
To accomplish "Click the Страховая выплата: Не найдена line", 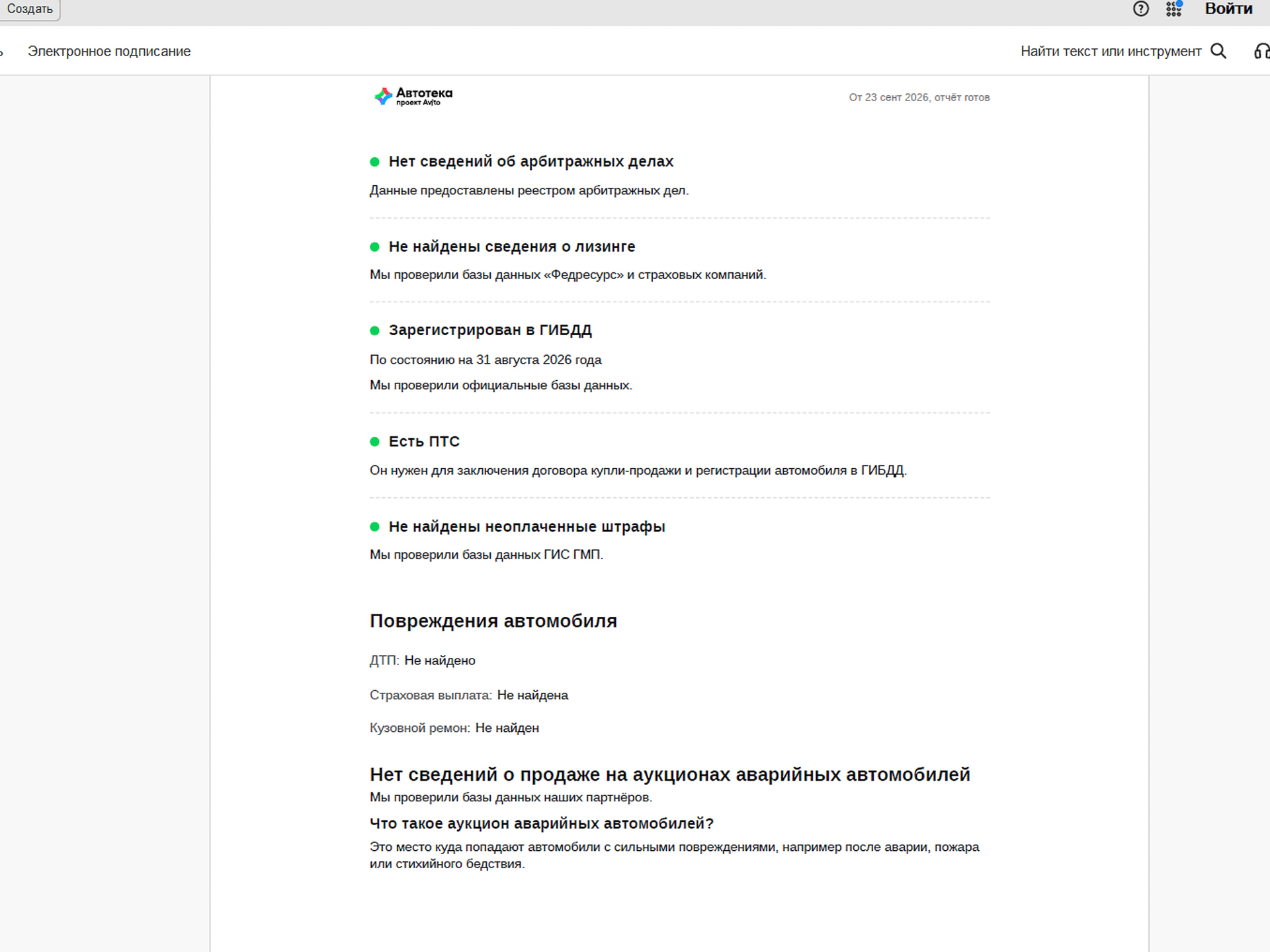I will 469,695.
